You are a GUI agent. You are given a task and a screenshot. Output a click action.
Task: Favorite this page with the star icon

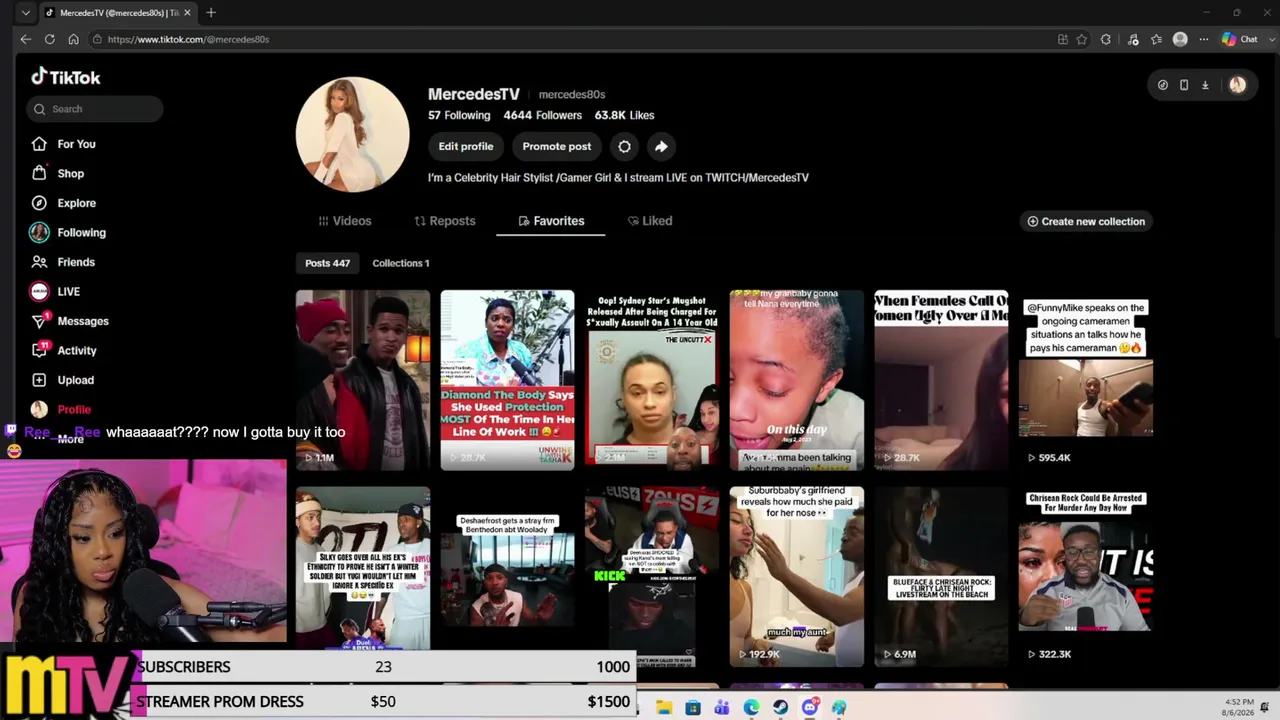tap(1081, 39)
